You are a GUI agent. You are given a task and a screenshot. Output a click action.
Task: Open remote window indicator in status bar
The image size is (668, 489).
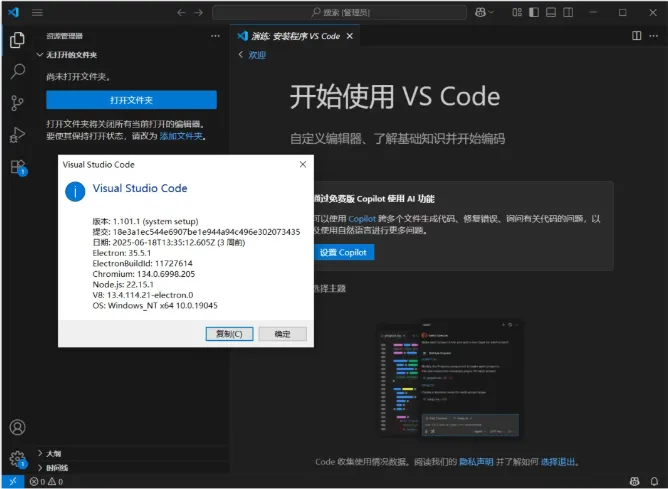click(x=13, y=482)
